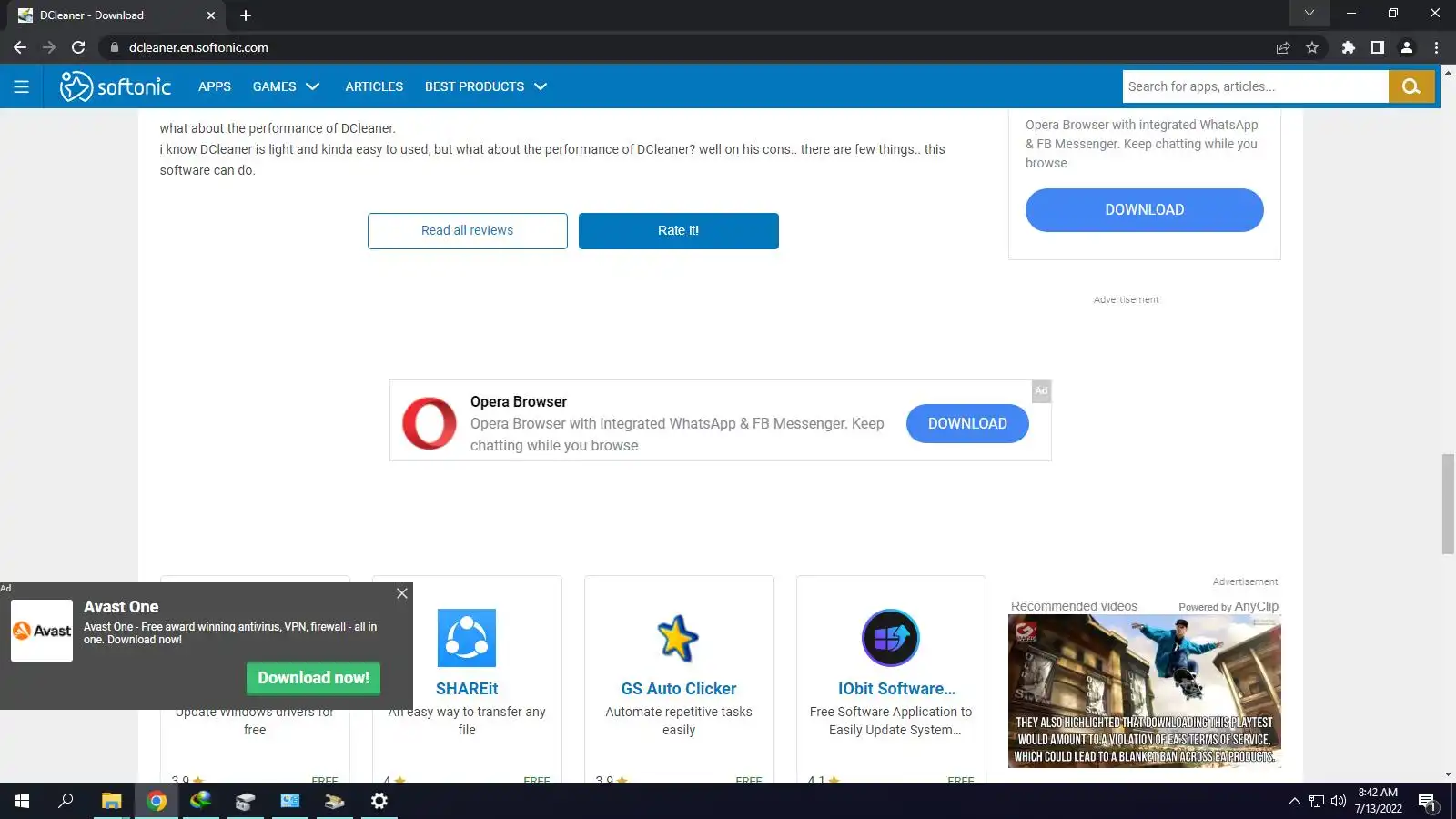Open the ARTICLES menu item

[374, 86]
